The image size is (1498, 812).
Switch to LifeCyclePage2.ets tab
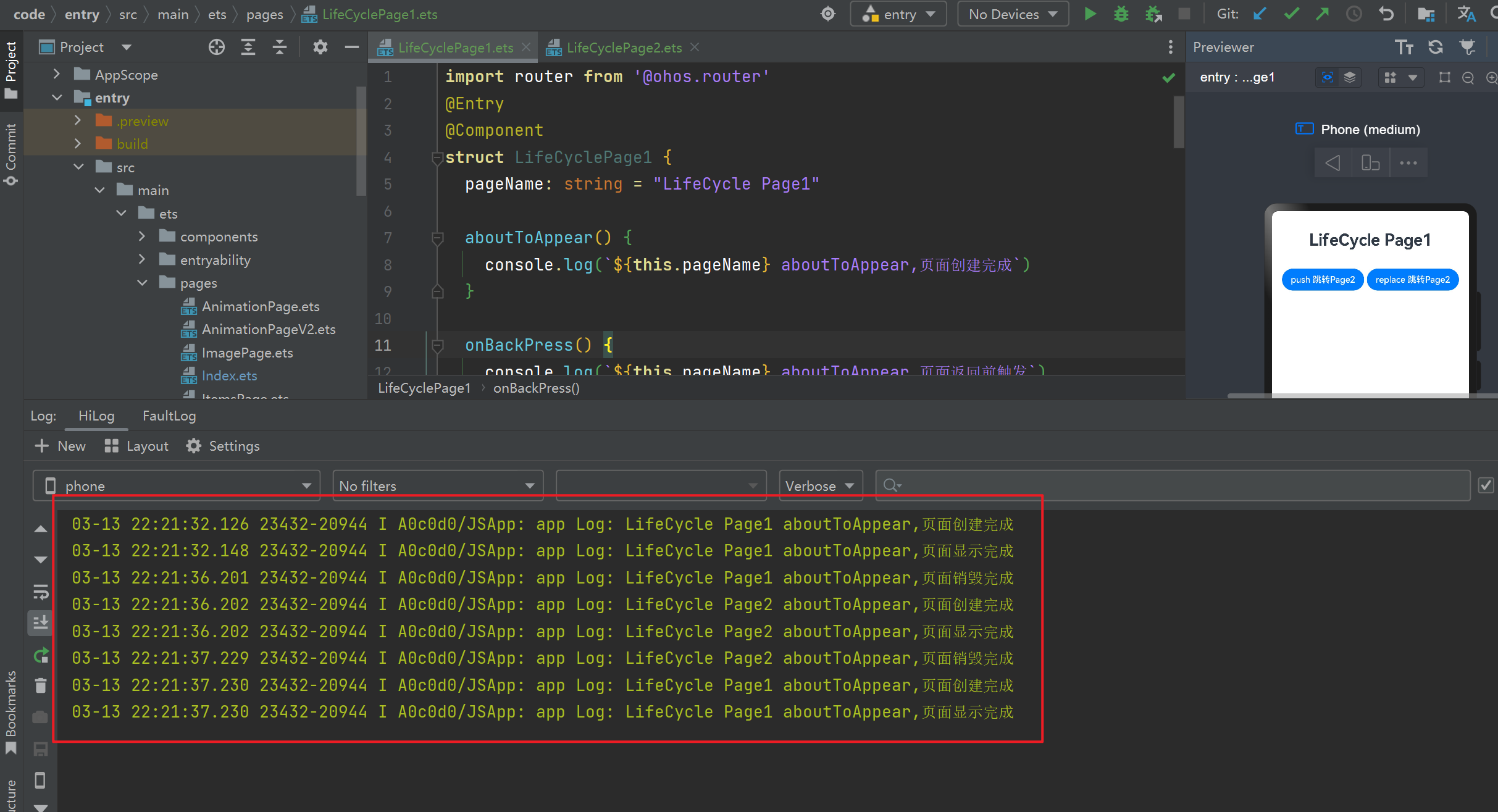624,48
